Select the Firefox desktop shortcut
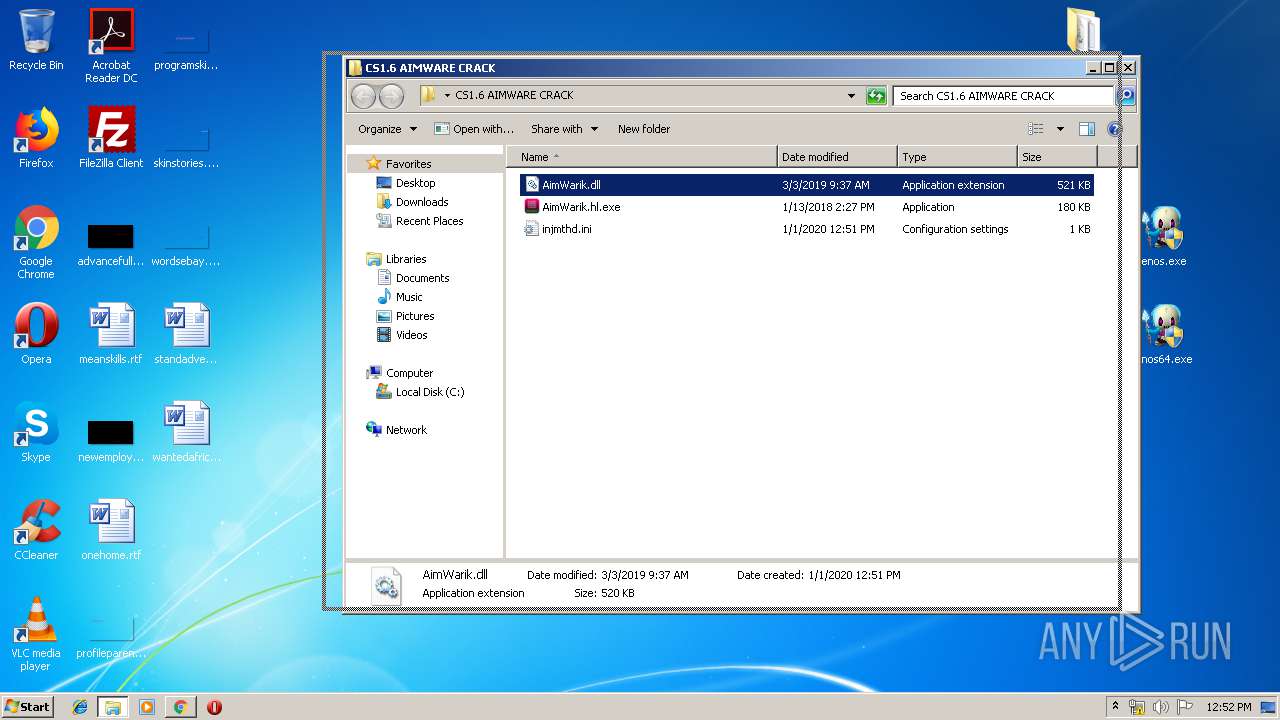The height and width of the screenshot is (720, 1280). [36, 138]
